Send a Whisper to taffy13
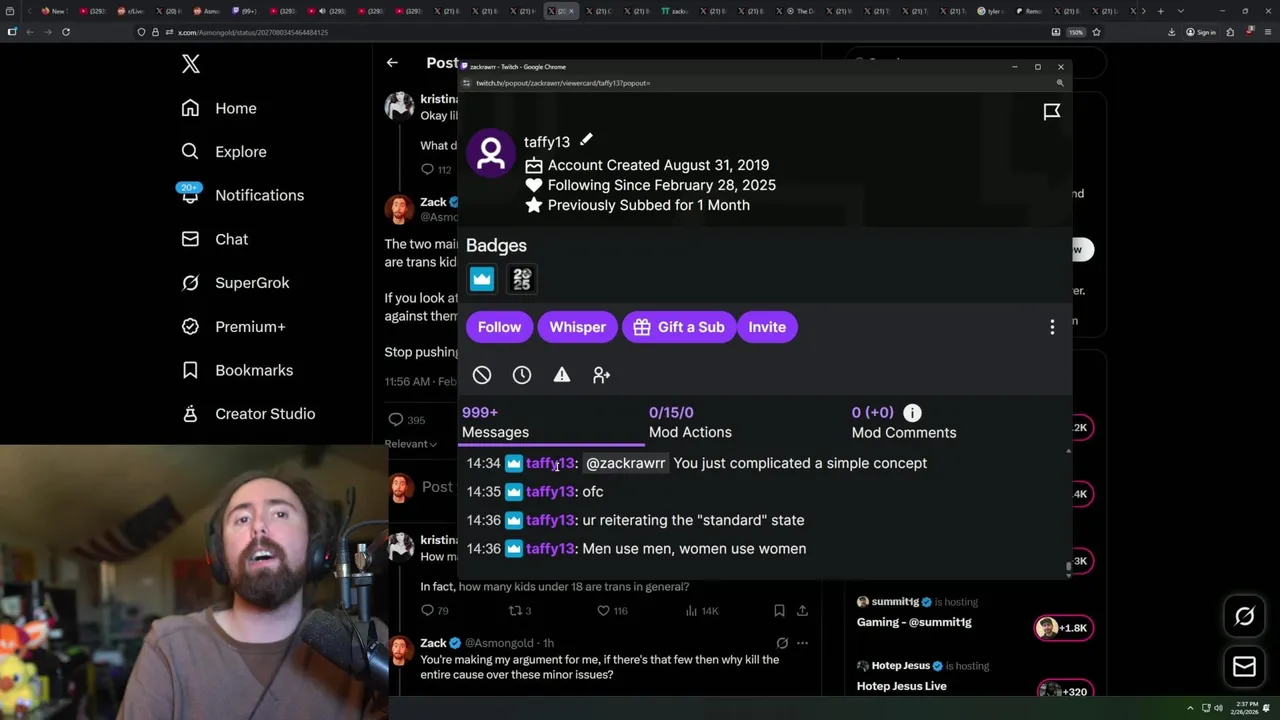 click(x=577, y=327)
